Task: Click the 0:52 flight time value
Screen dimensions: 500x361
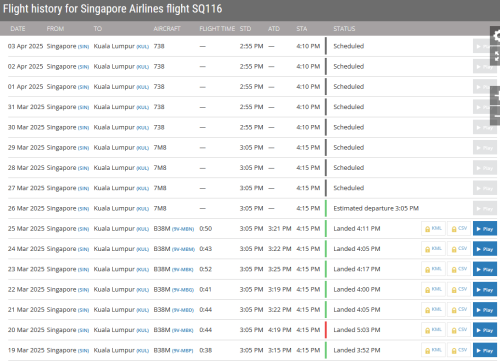Action: tap(206, 269)
